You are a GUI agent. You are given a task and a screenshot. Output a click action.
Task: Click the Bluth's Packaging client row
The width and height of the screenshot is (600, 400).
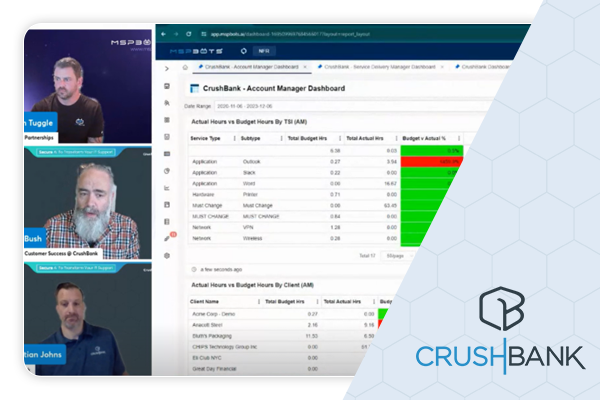(281, 336)
